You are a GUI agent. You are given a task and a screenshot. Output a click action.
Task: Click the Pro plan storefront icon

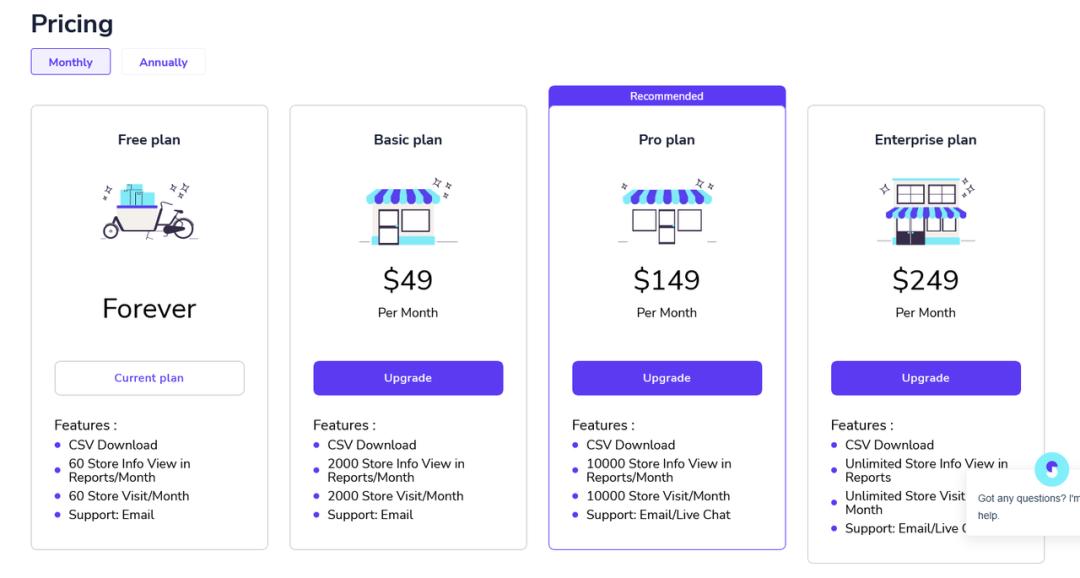coord(666,214)
